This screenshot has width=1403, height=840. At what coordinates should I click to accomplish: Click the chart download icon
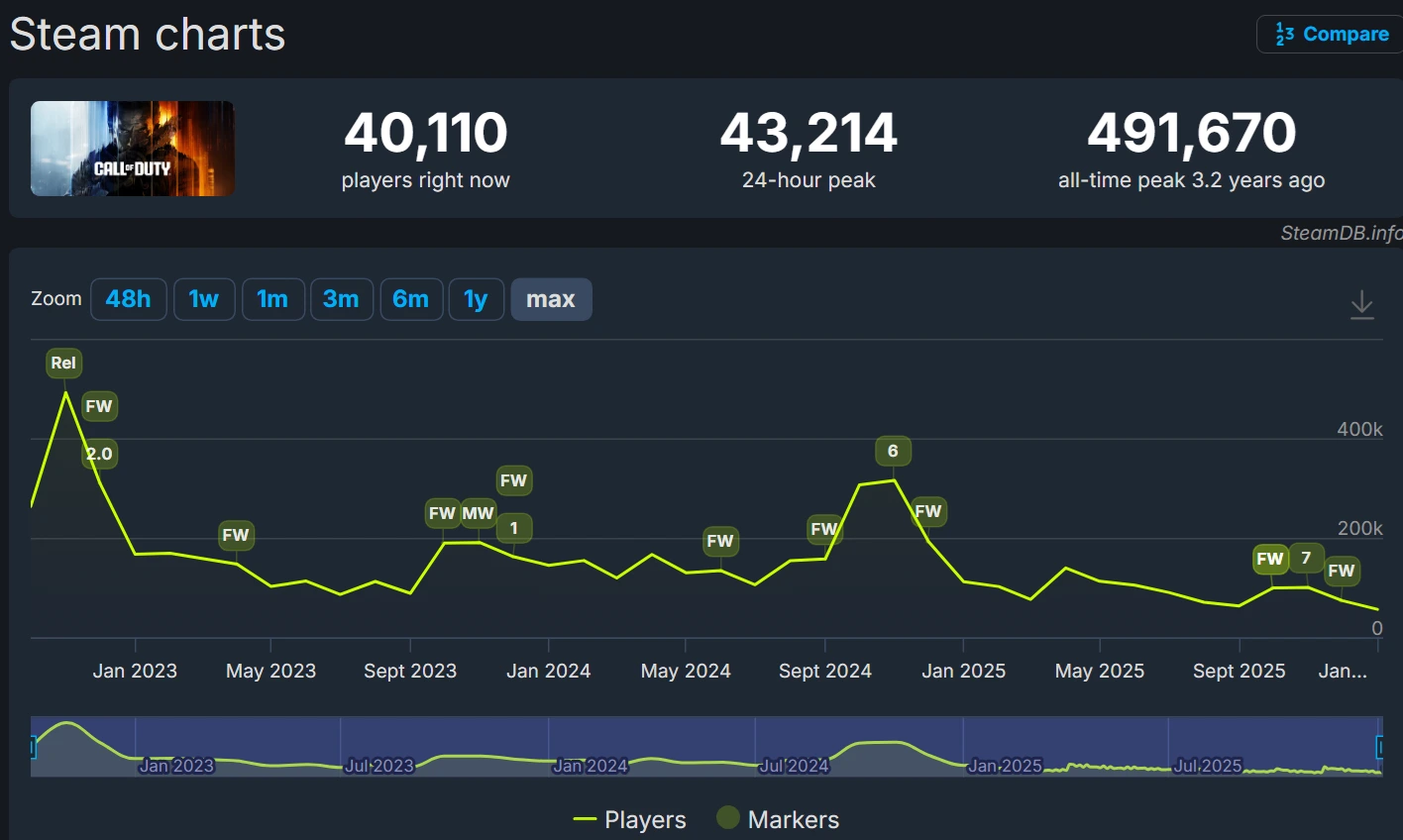[1361, 304]
